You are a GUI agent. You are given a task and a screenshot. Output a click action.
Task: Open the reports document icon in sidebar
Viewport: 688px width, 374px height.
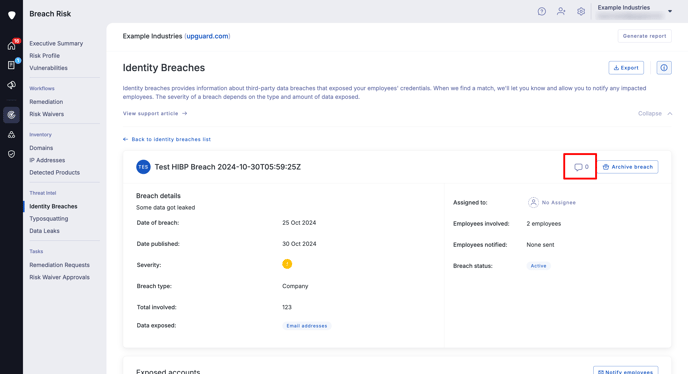11,65
